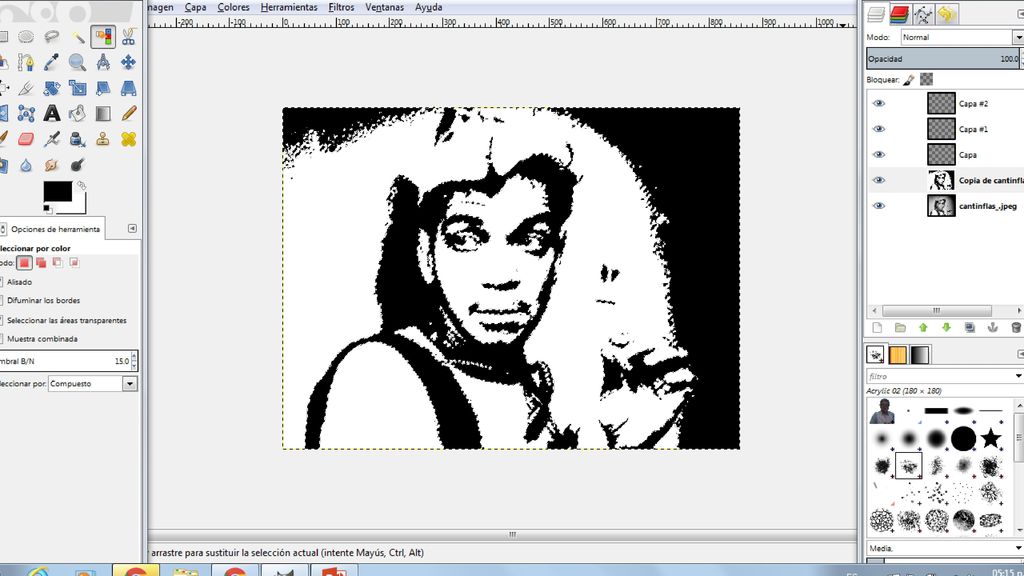Switch to the Channels tab

tap(899, 14)
